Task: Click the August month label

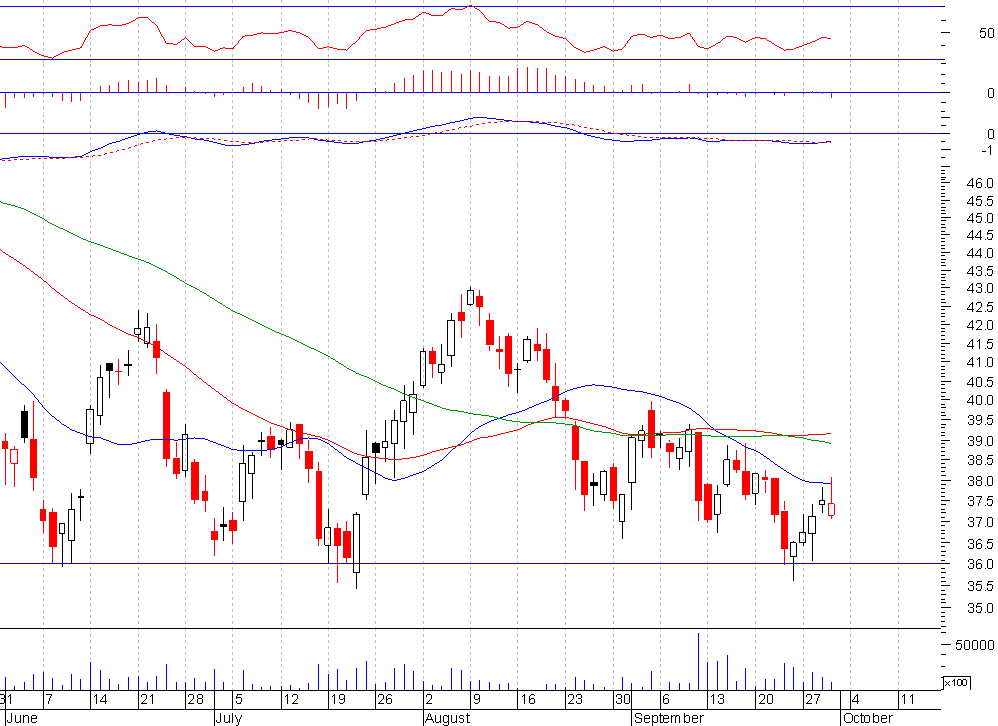Action: click(x=447, y=718)
